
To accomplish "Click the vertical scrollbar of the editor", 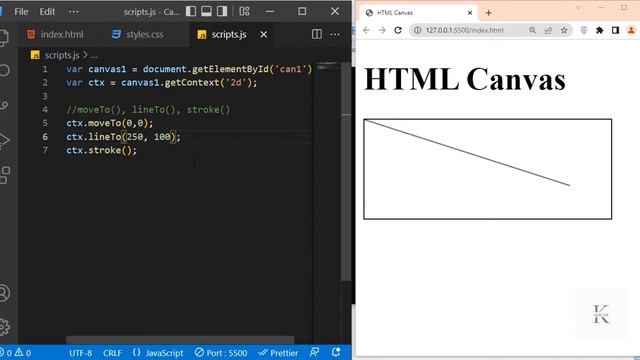I will pyautogui.click(x=346, y=171).
